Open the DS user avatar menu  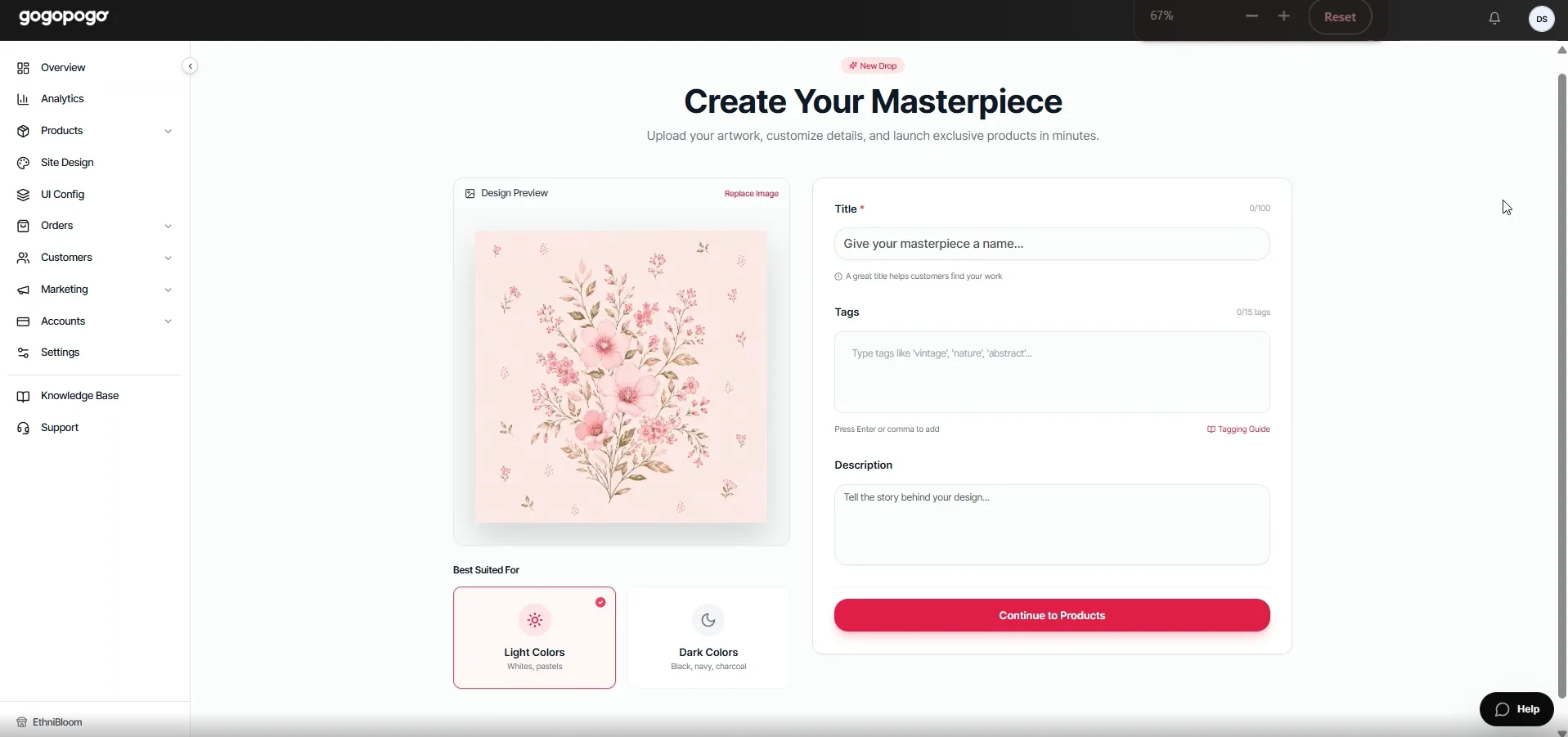point(1541,19)
